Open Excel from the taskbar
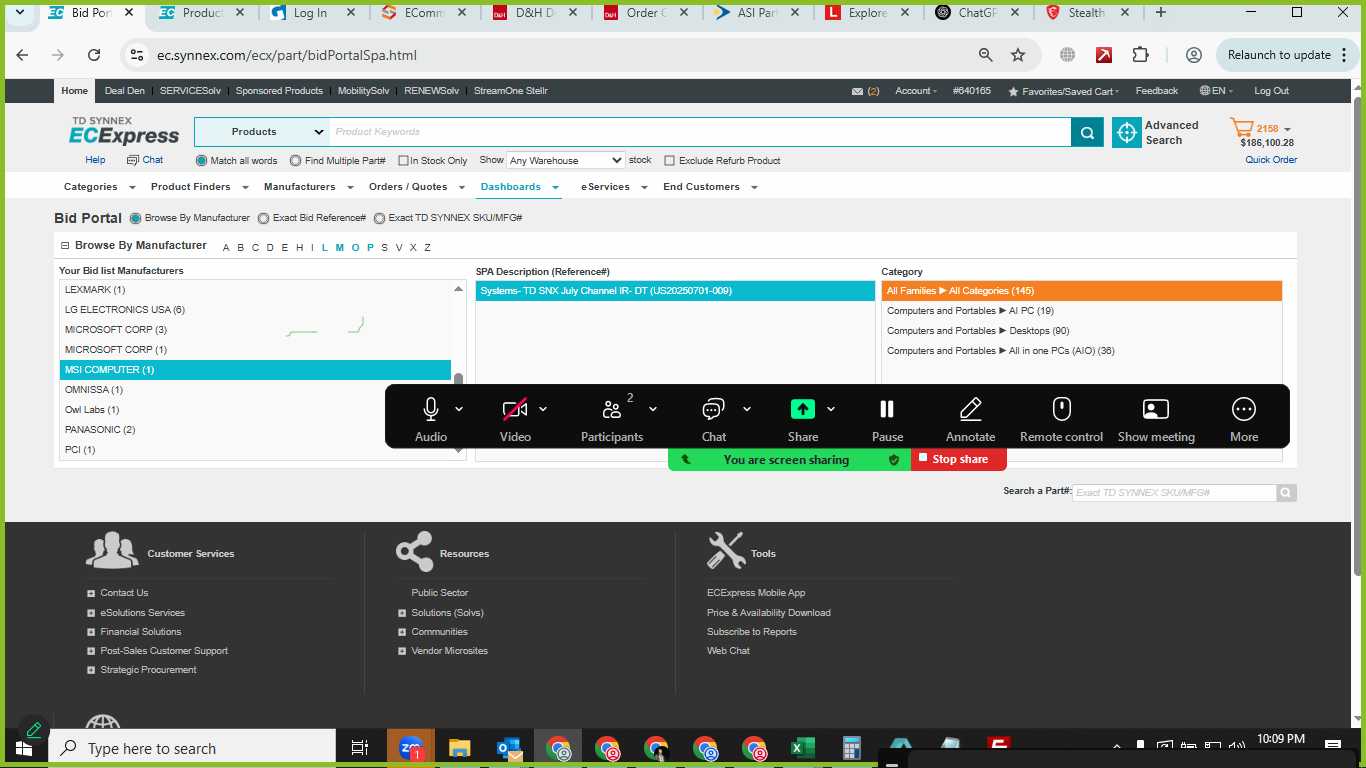Viewport: 1366px width, 768px height. tap(802, 748)
